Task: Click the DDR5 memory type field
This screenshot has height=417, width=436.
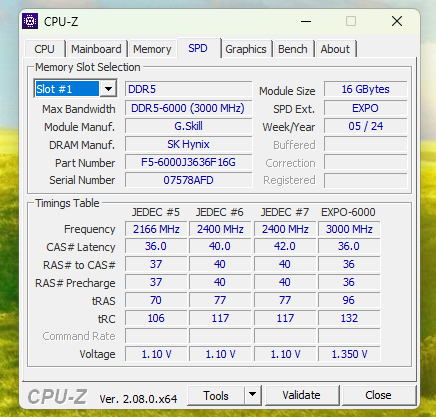Action: pos(189,89)
